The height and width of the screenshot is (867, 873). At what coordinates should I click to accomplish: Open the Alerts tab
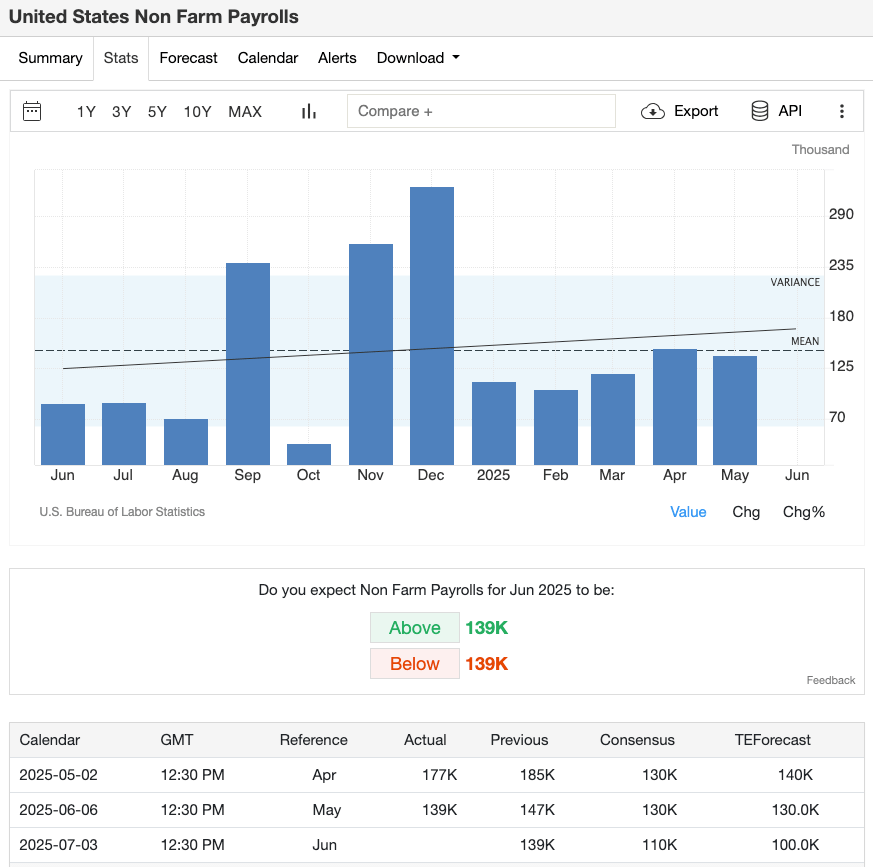click(337, 58)
